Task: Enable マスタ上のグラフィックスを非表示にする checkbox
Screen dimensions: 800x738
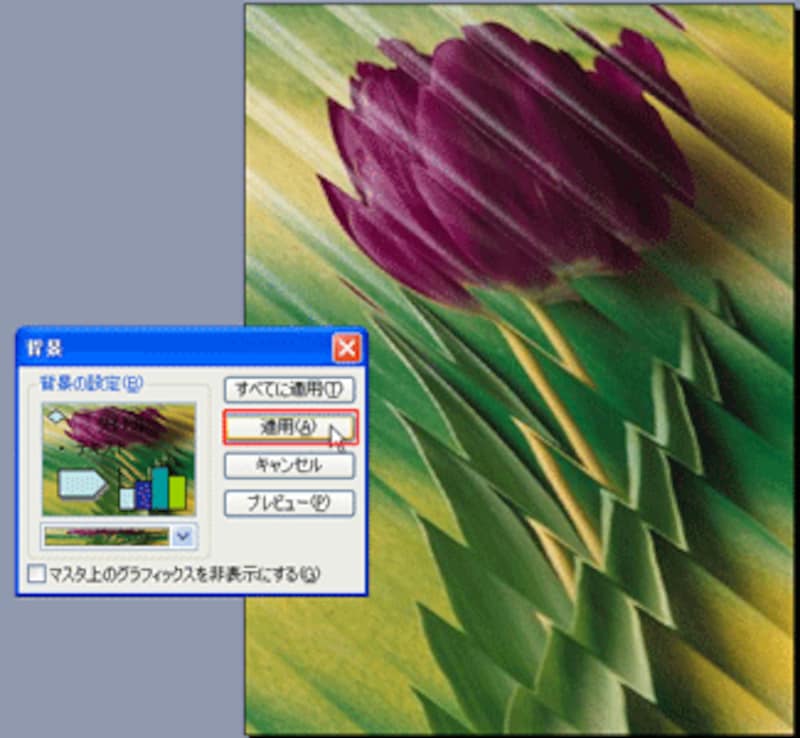Action: [37, 574]
